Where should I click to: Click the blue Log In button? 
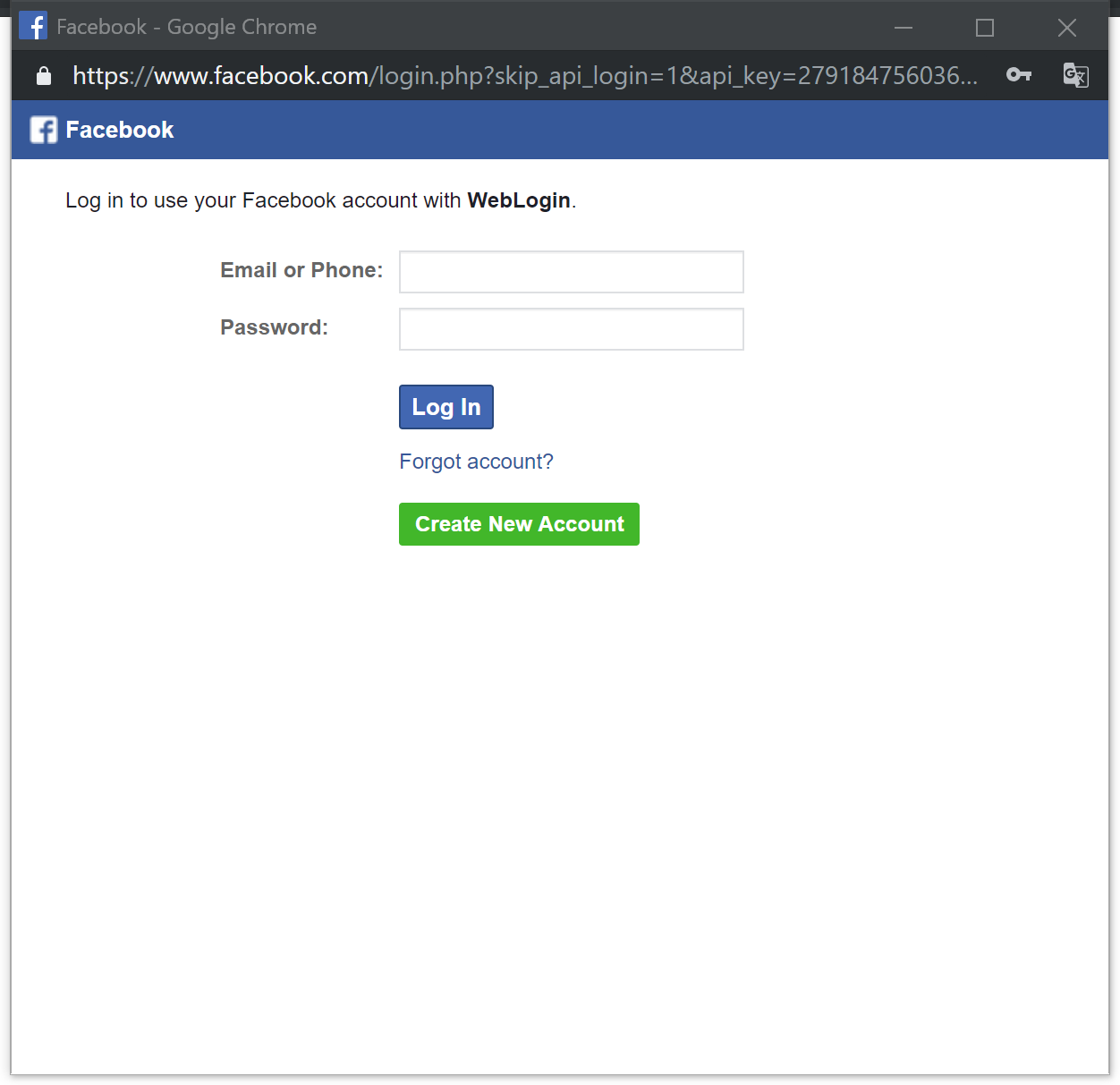[446, 407]
